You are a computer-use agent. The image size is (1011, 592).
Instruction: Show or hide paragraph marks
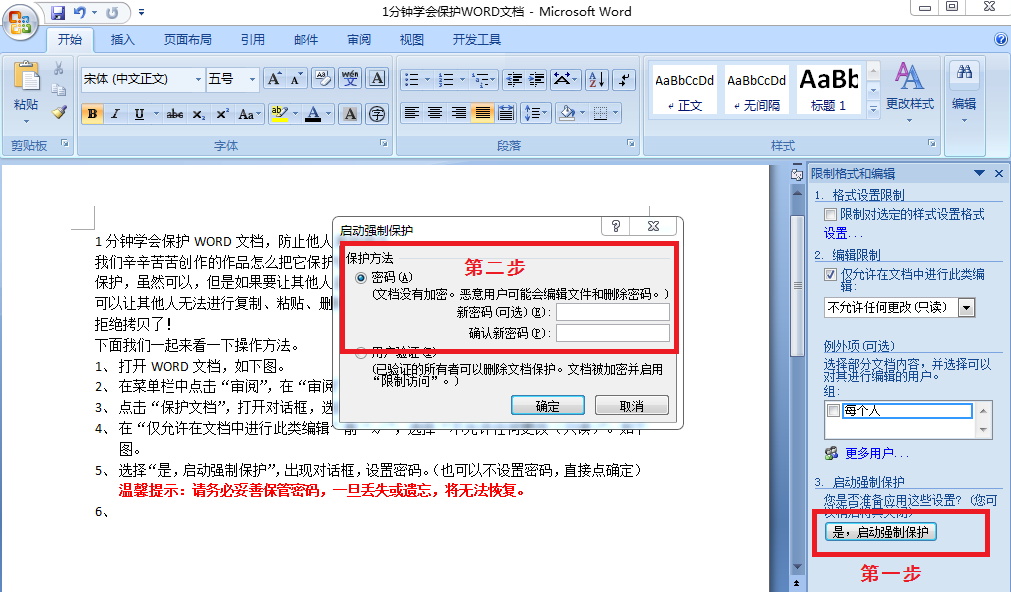[624, 79]
